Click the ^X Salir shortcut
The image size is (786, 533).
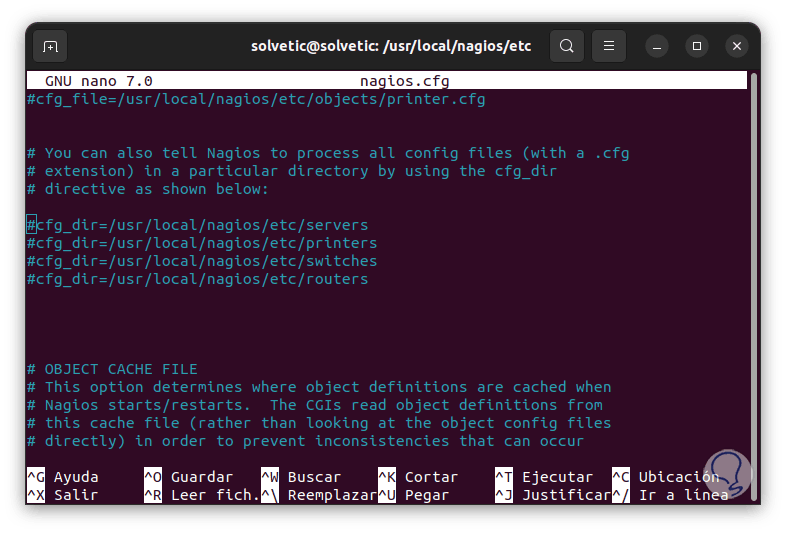(63, 495)
